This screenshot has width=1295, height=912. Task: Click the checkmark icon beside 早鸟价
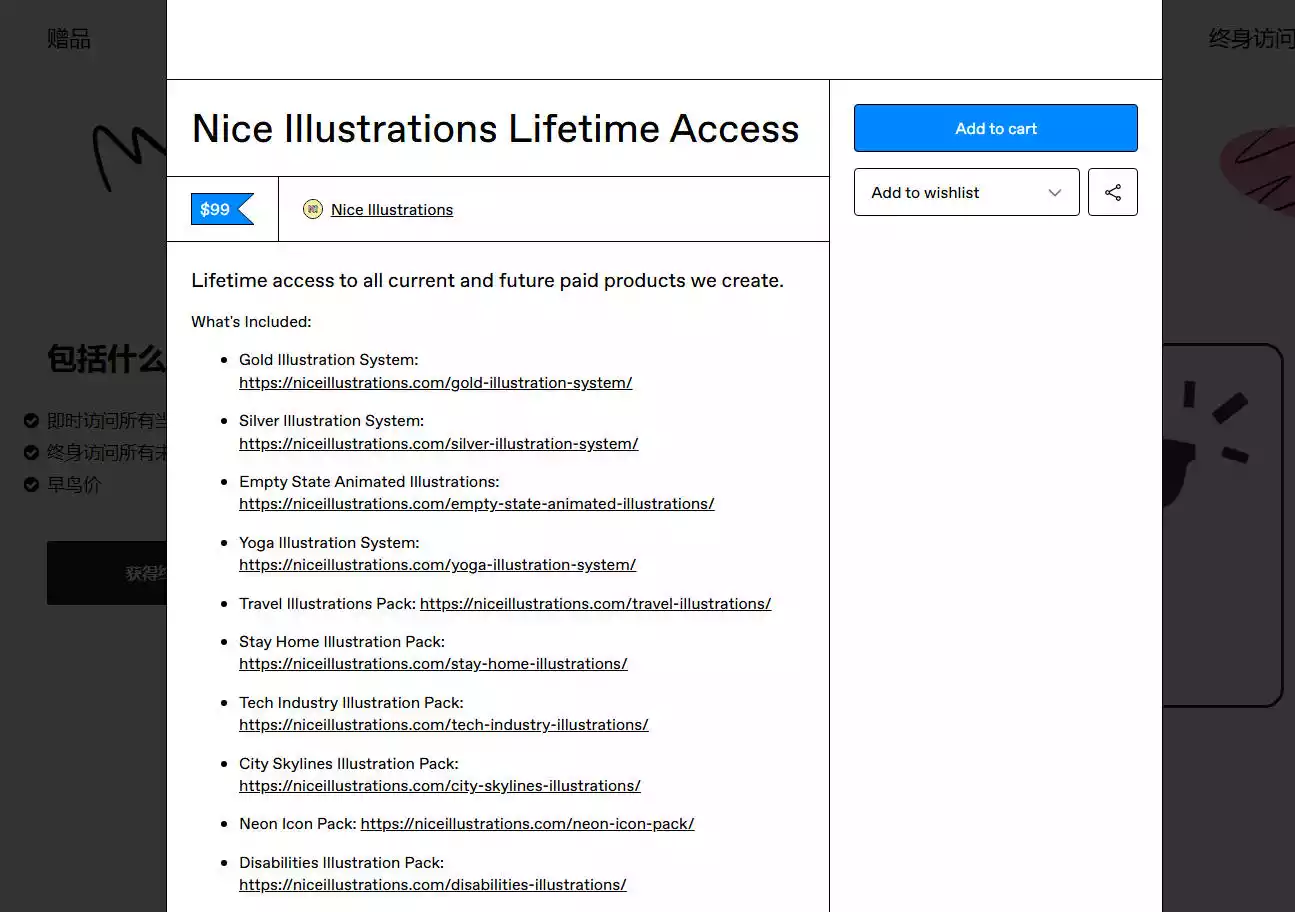31,485
